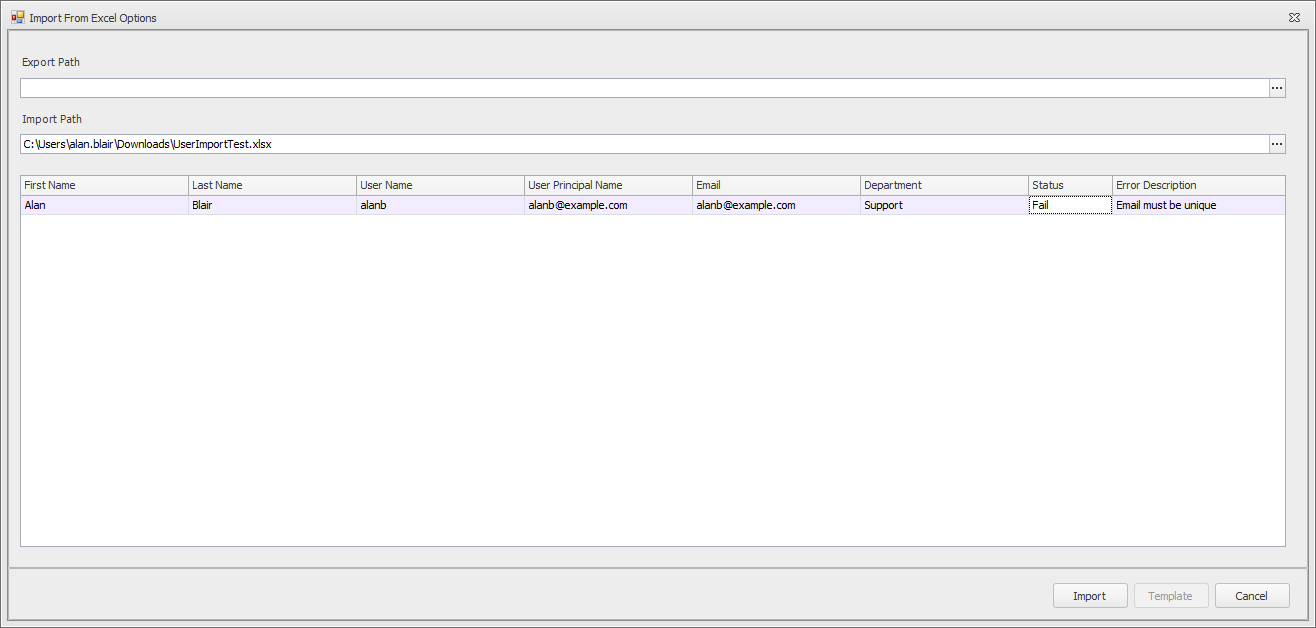Click alanb@example.com in User Principal Name column

click(609, 205)
